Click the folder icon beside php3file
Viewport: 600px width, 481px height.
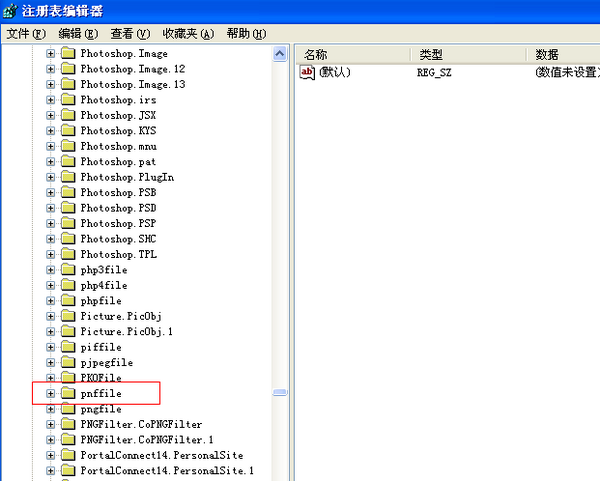tap(68, 270)
